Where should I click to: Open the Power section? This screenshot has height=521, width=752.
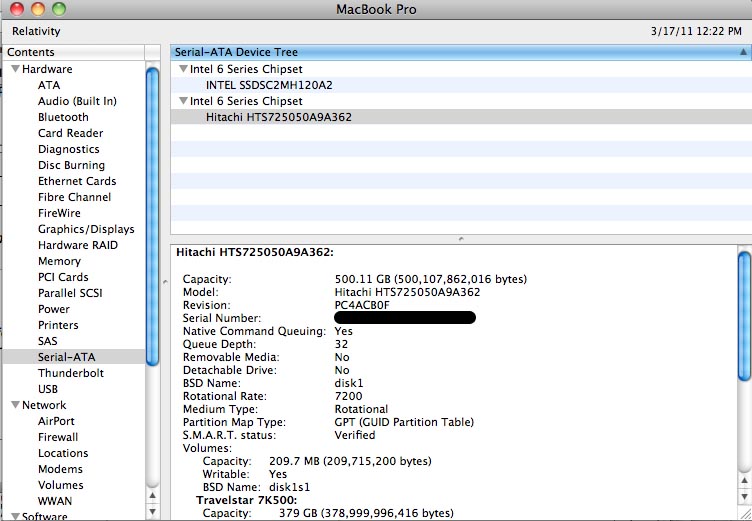[54, 309]
